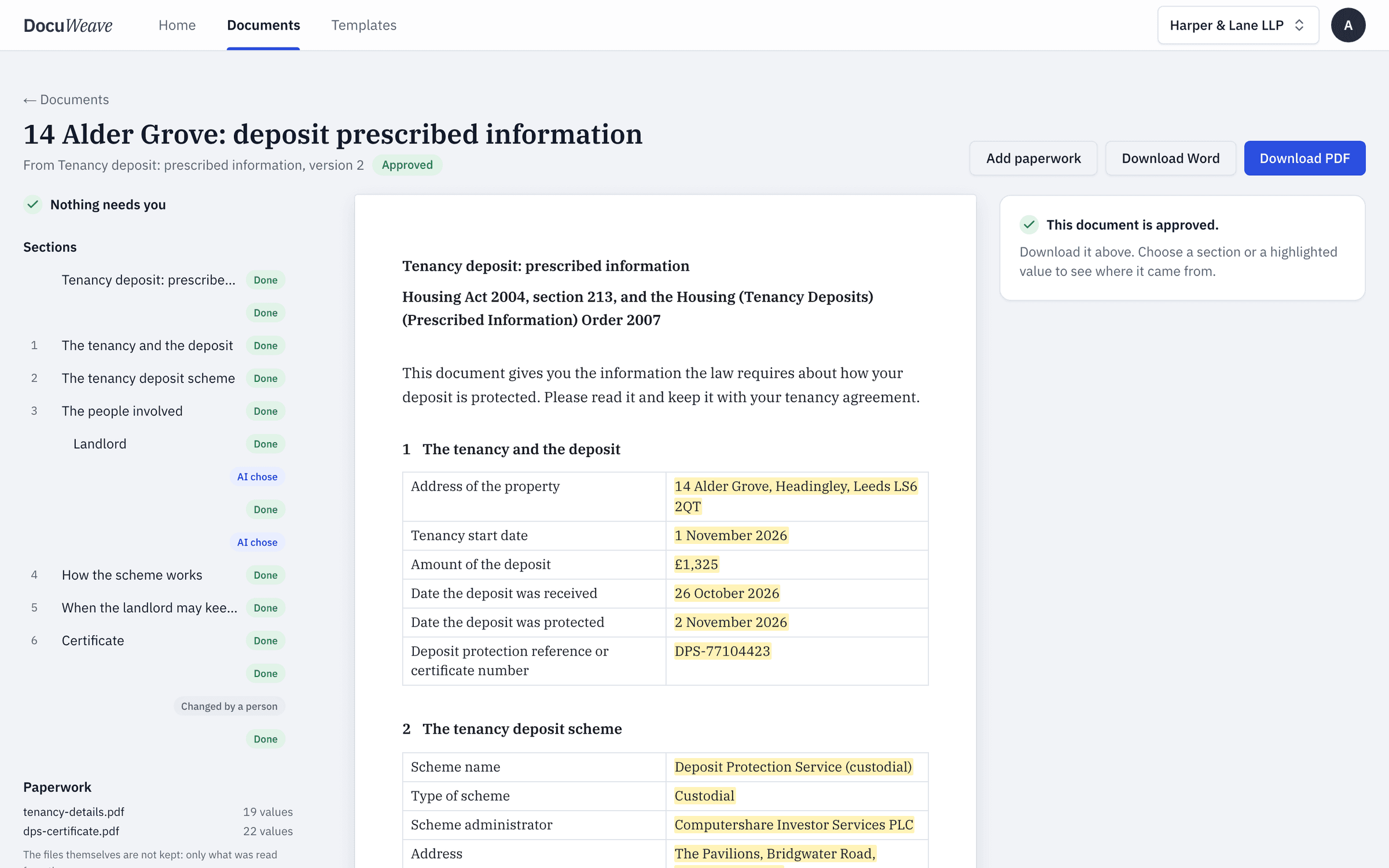Screen dimensions: 1389x868
Task: Click the document heading 2 The tenancy deposit scheme
Action: click(x=512, y=729)
